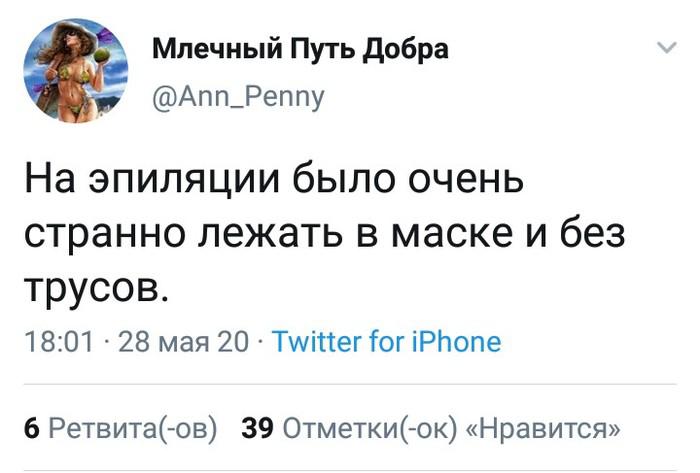The height and width of the screenshot is (473, 700).
Task: Click the retweet count number 6
Action: (30, 429)
